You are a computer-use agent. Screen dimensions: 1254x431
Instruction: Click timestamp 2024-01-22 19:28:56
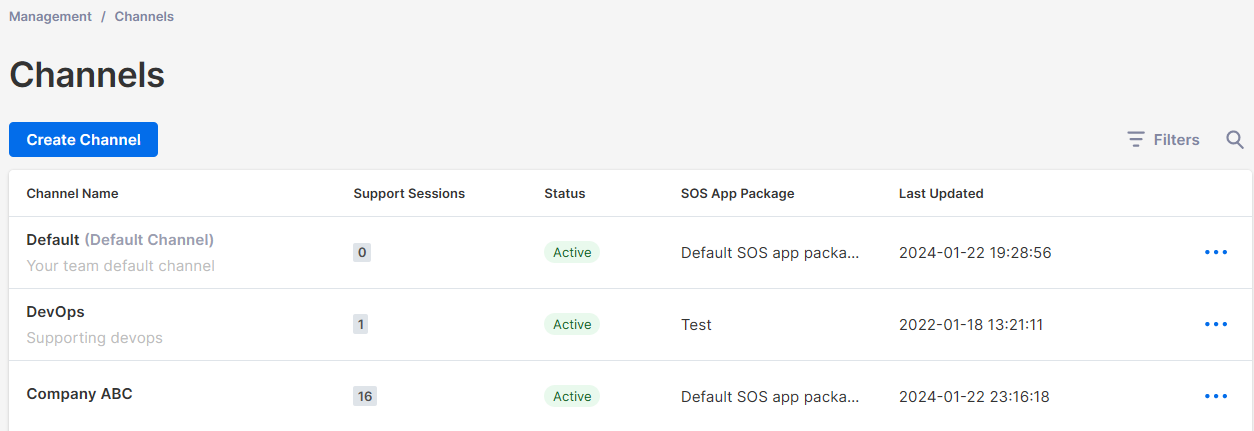(x=975, y=253)
